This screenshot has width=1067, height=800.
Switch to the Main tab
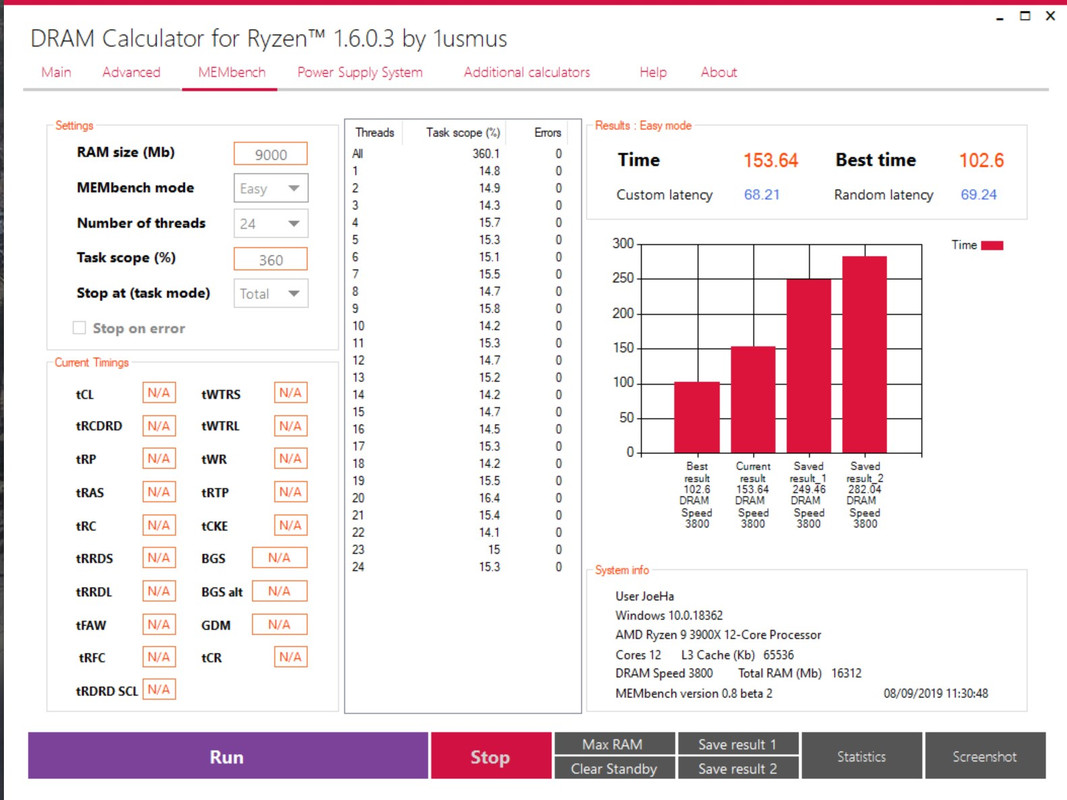coord(56,72)
